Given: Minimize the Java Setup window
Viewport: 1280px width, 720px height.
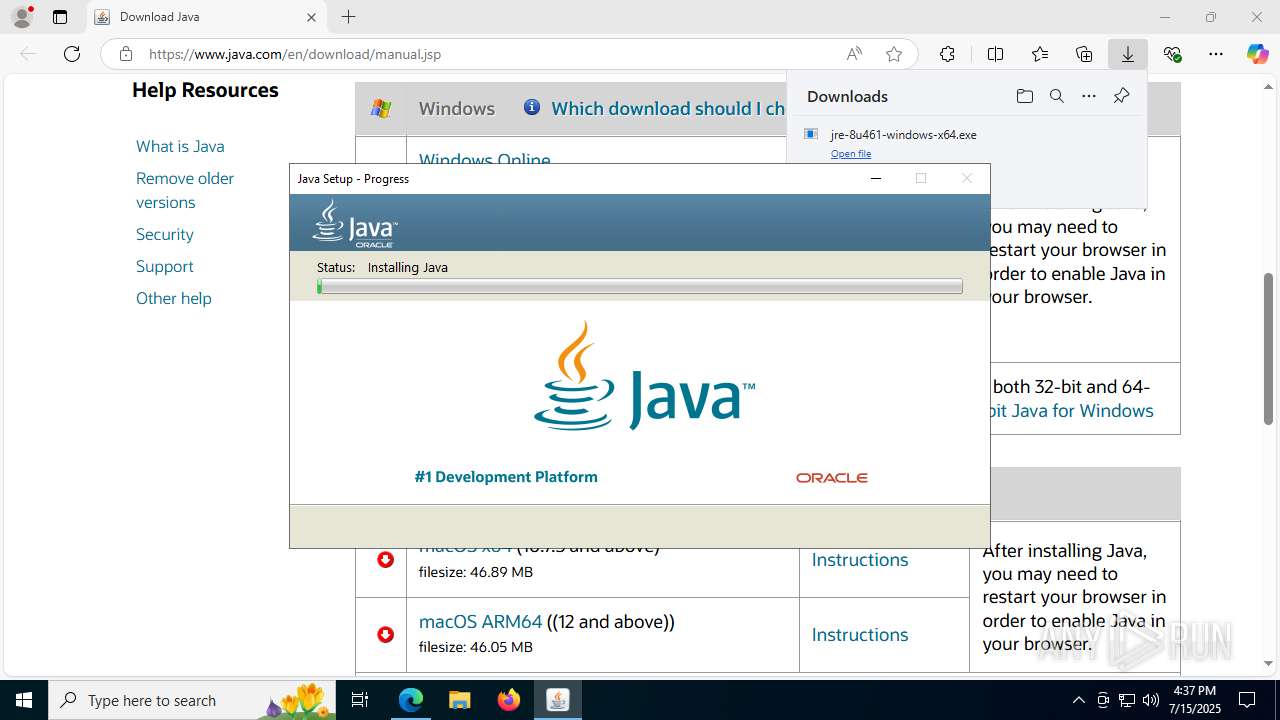Looking at the screenshot, I should [876, 178].
